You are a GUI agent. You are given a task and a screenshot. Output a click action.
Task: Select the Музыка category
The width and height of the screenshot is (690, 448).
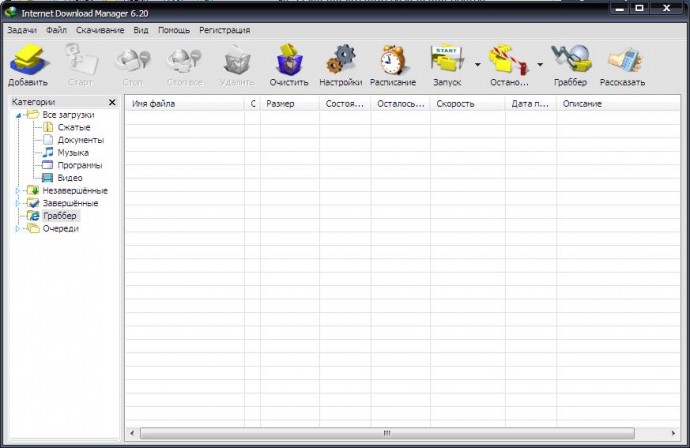(x=73, y=153)
